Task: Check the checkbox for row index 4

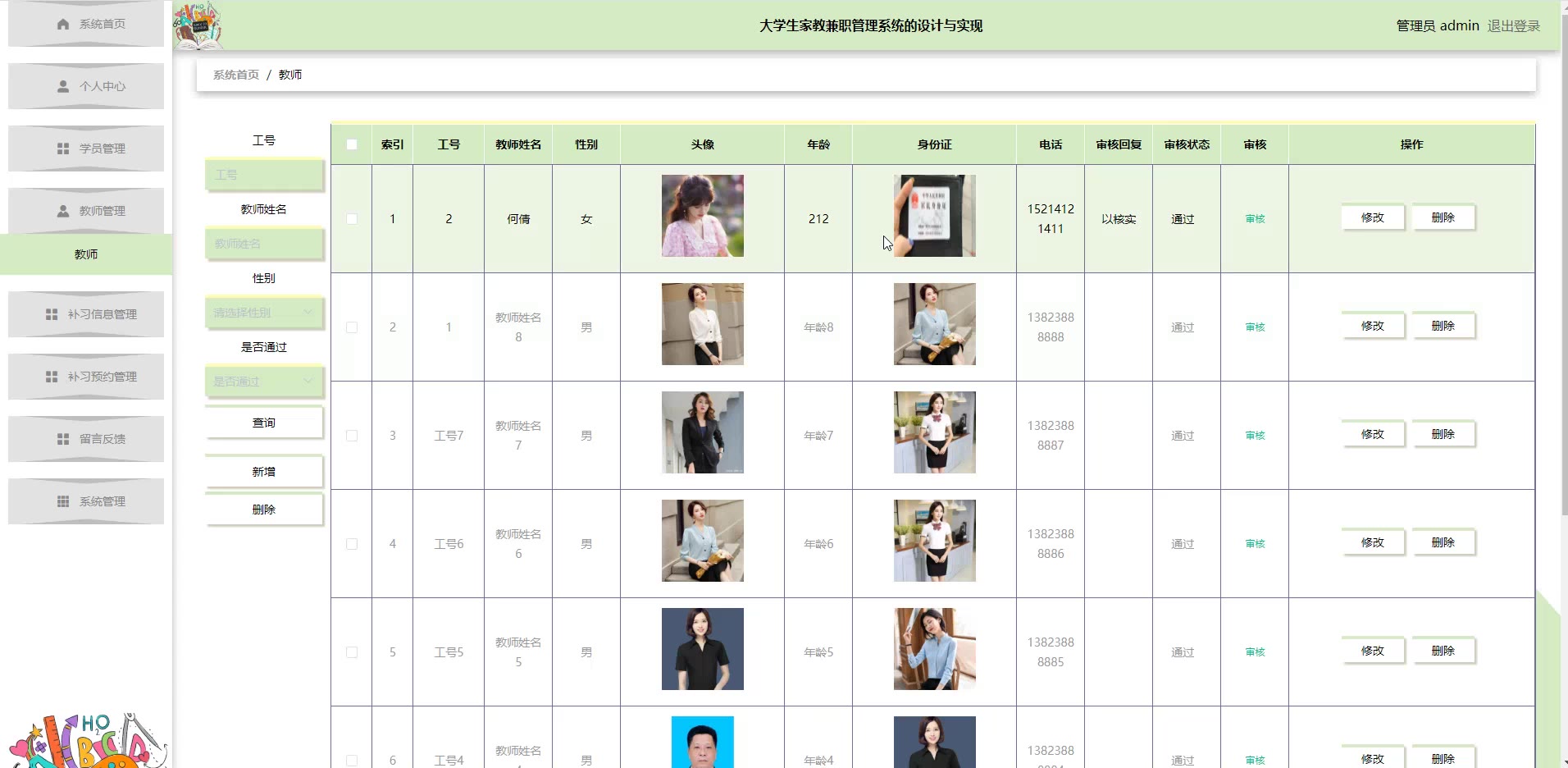Action: coord(352,544)
